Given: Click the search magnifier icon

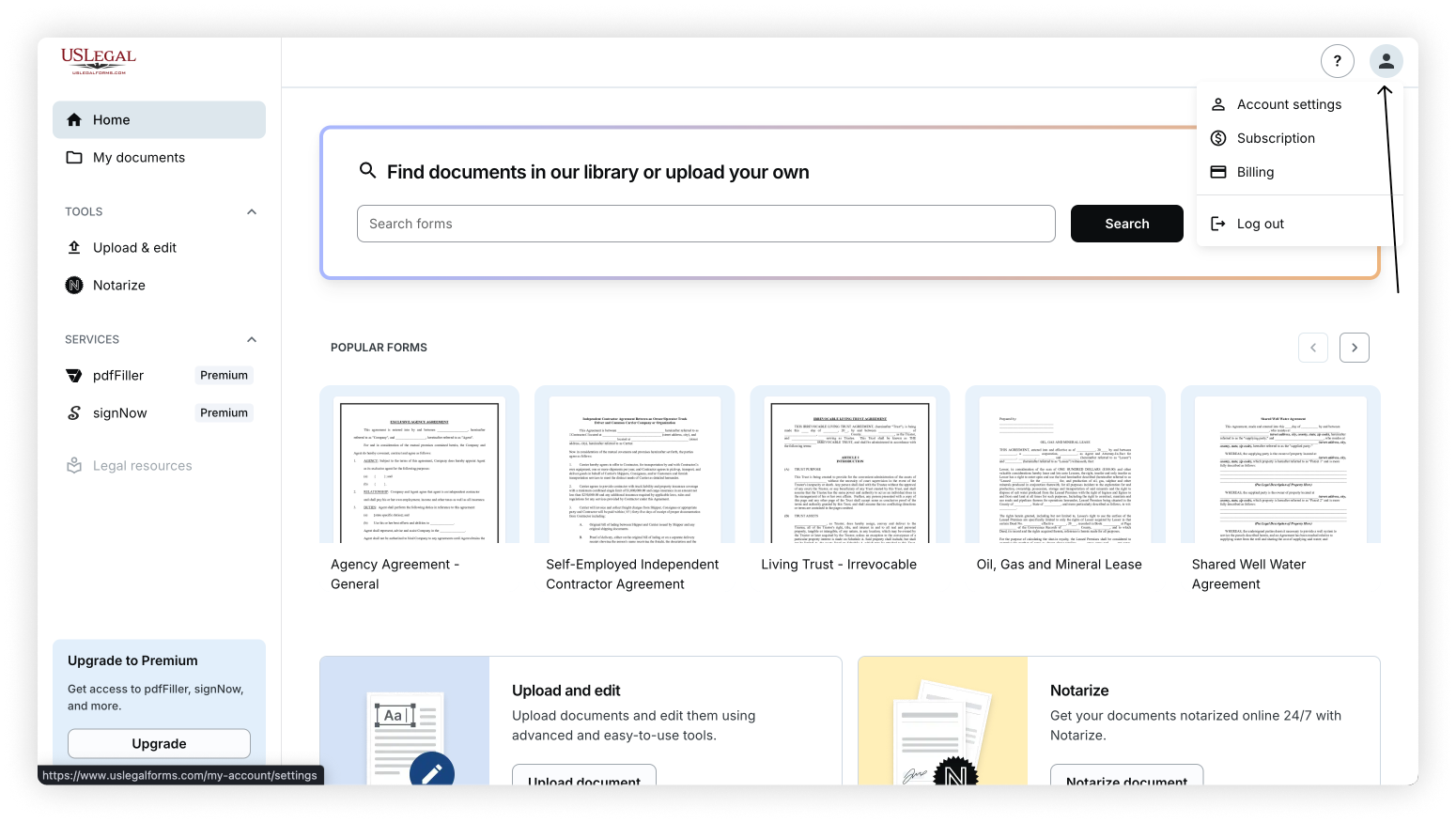Looking at the screenshot, I should [368, 171].
